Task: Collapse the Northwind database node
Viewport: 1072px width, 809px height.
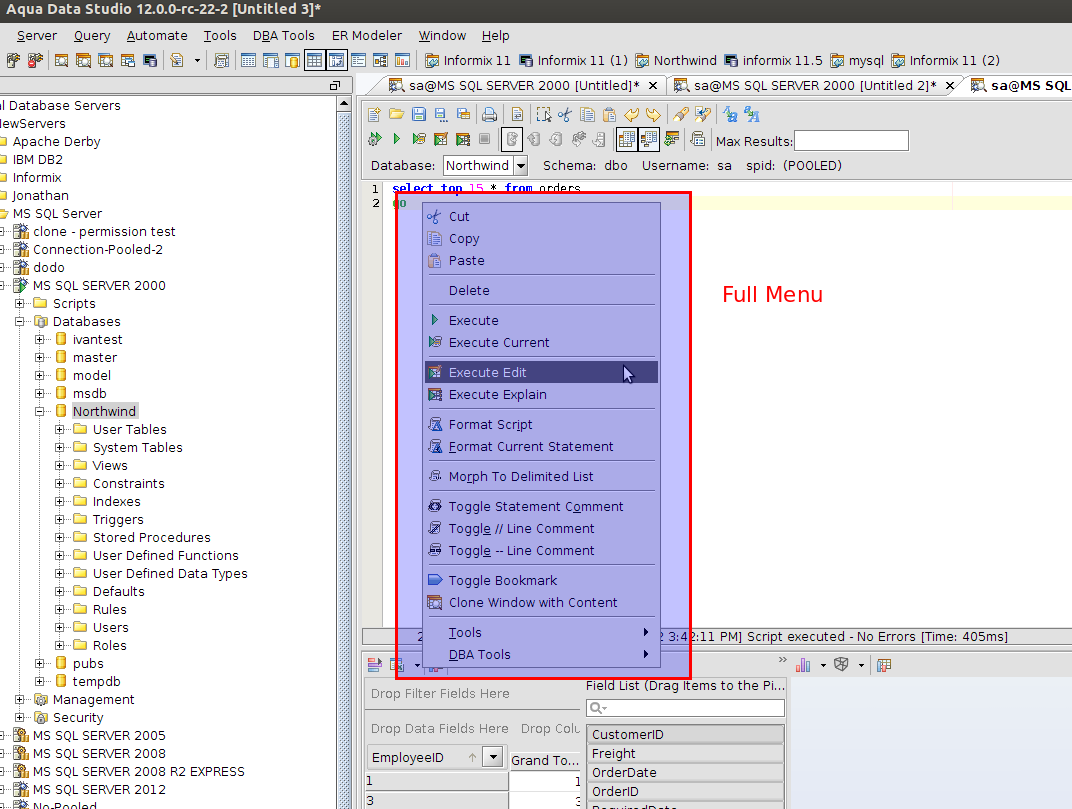Action: click(x=40, y=412)
